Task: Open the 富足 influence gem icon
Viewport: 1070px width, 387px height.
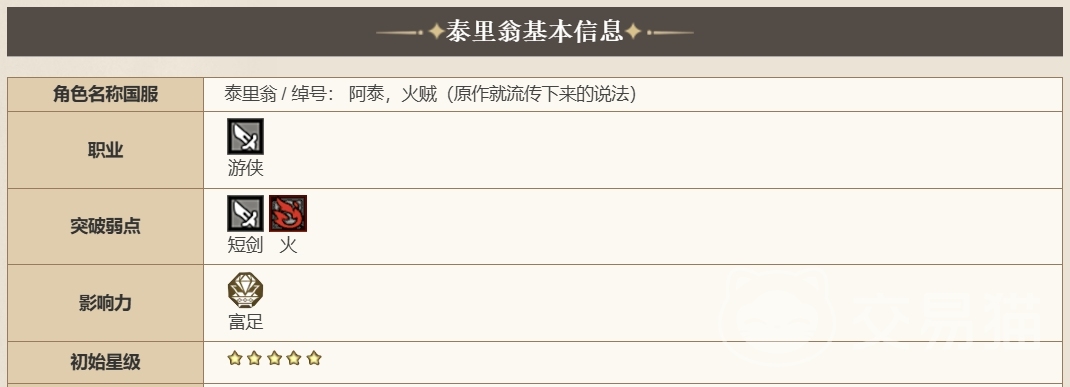Action: pyautogui.click(x=245, y=291)
